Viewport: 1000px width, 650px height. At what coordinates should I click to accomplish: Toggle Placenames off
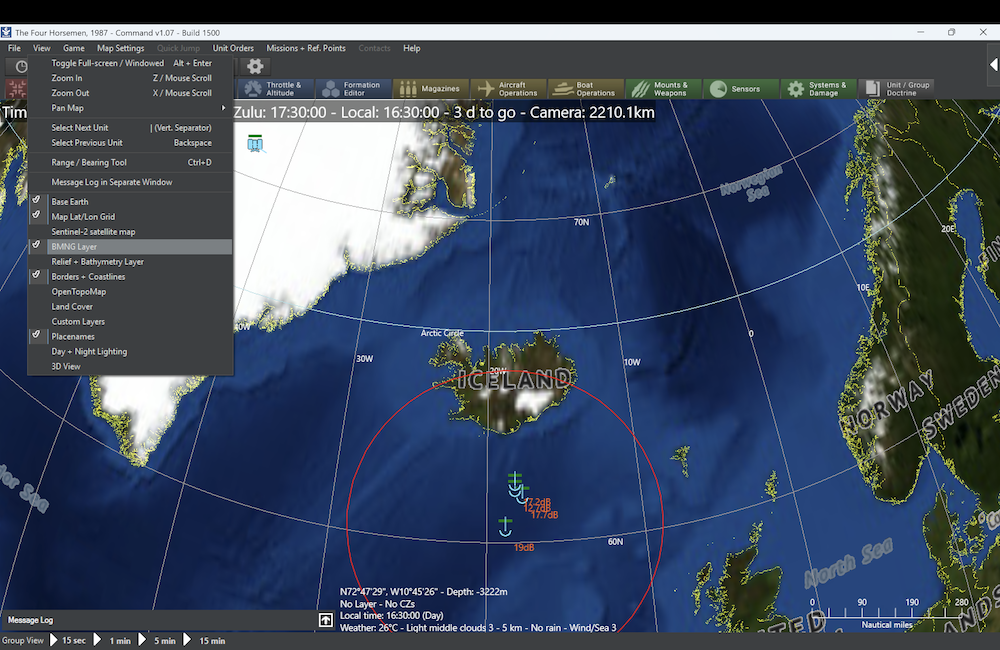[130, 337]
